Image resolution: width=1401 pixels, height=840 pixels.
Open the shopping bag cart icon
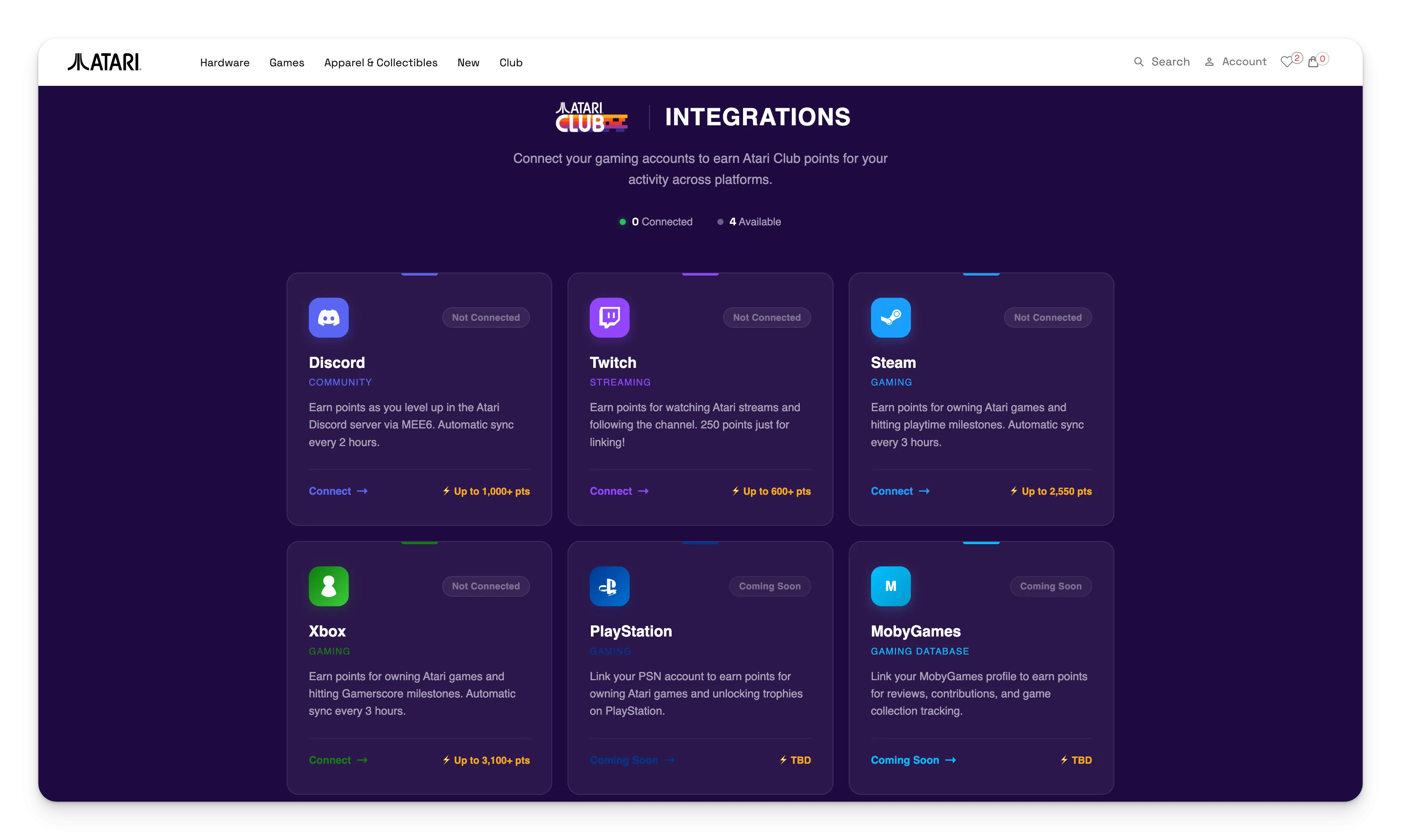[x=1313, y=62]
